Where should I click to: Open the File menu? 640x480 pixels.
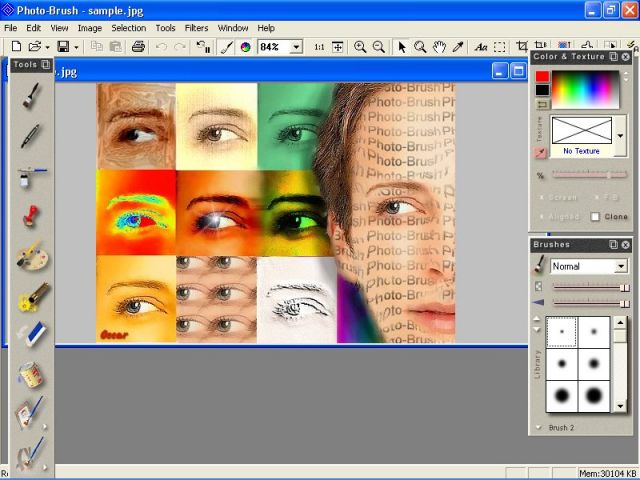click(x=11, y=28)
